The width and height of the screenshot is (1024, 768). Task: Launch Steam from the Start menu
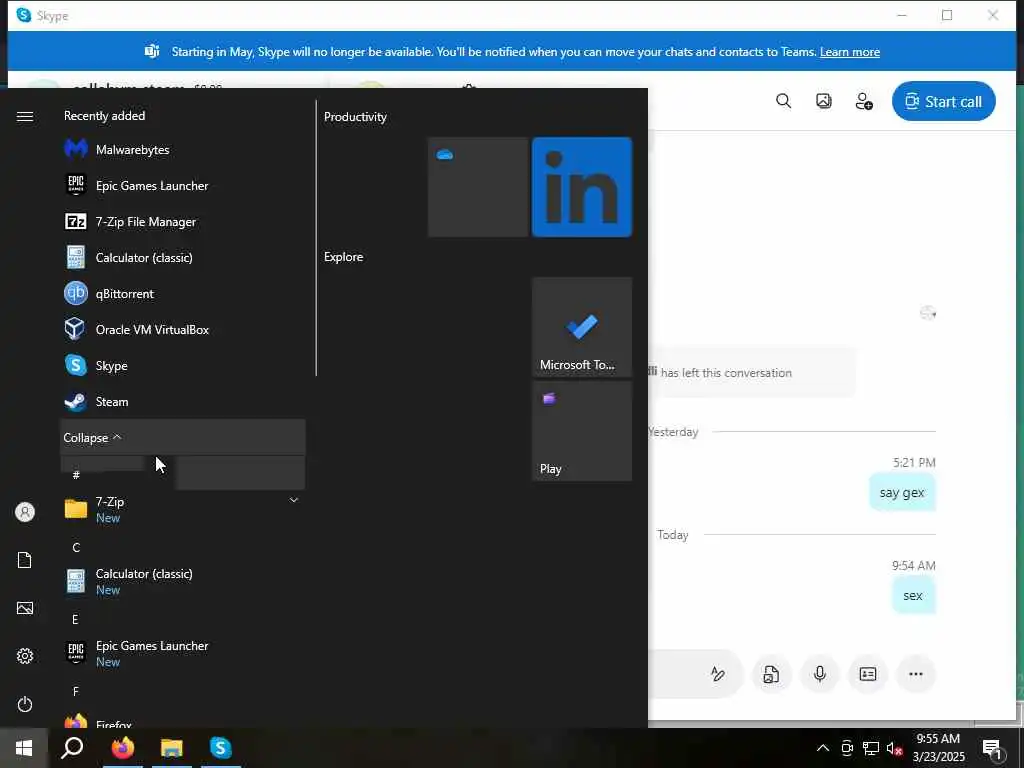tap(183, 401)
